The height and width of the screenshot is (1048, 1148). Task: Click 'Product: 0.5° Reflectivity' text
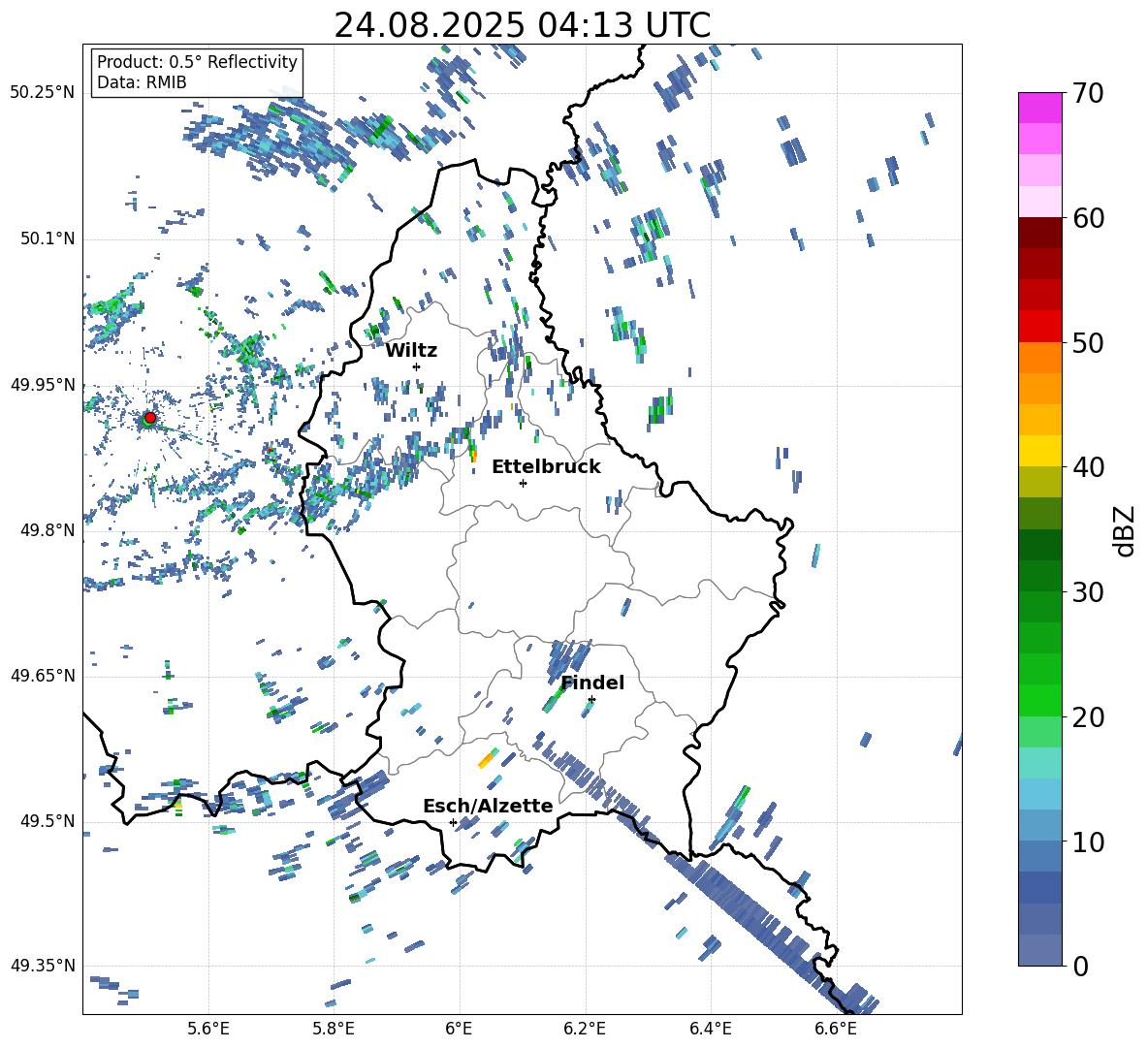click(197, 62)
